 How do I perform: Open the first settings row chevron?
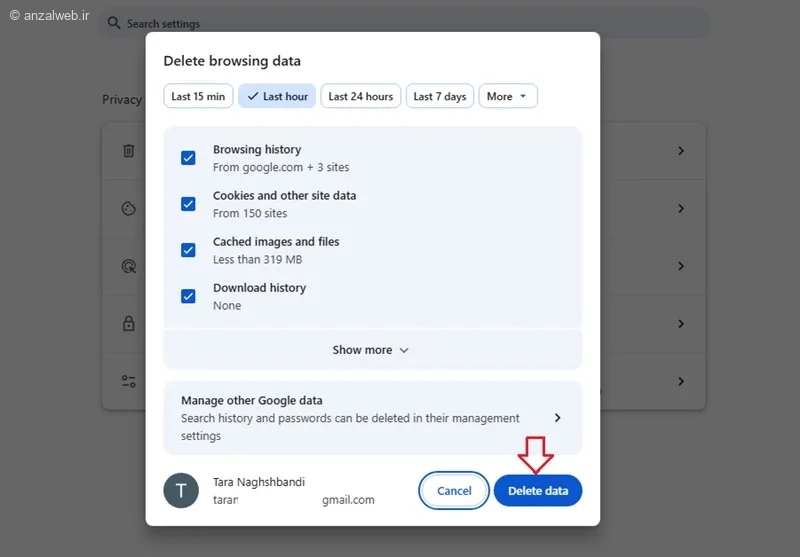pos(681,151)
